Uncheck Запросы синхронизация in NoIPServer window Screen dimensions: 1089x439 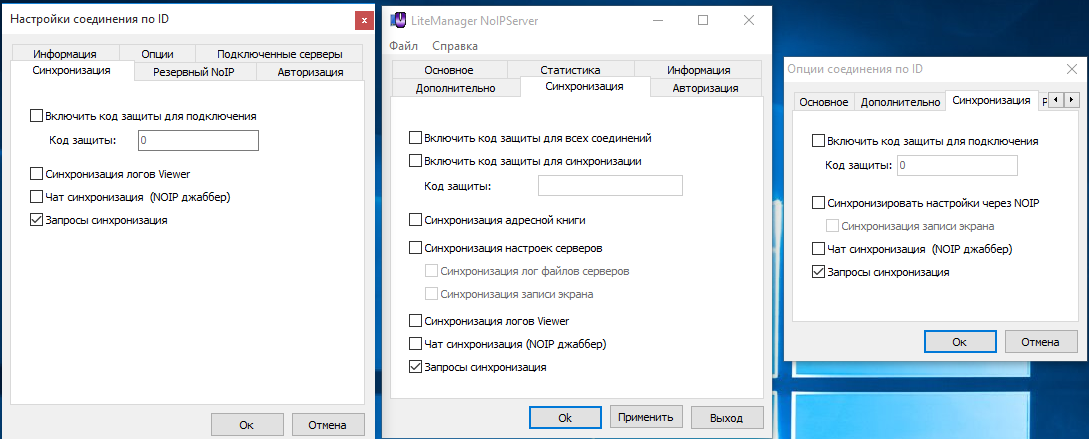coord(415,366)
